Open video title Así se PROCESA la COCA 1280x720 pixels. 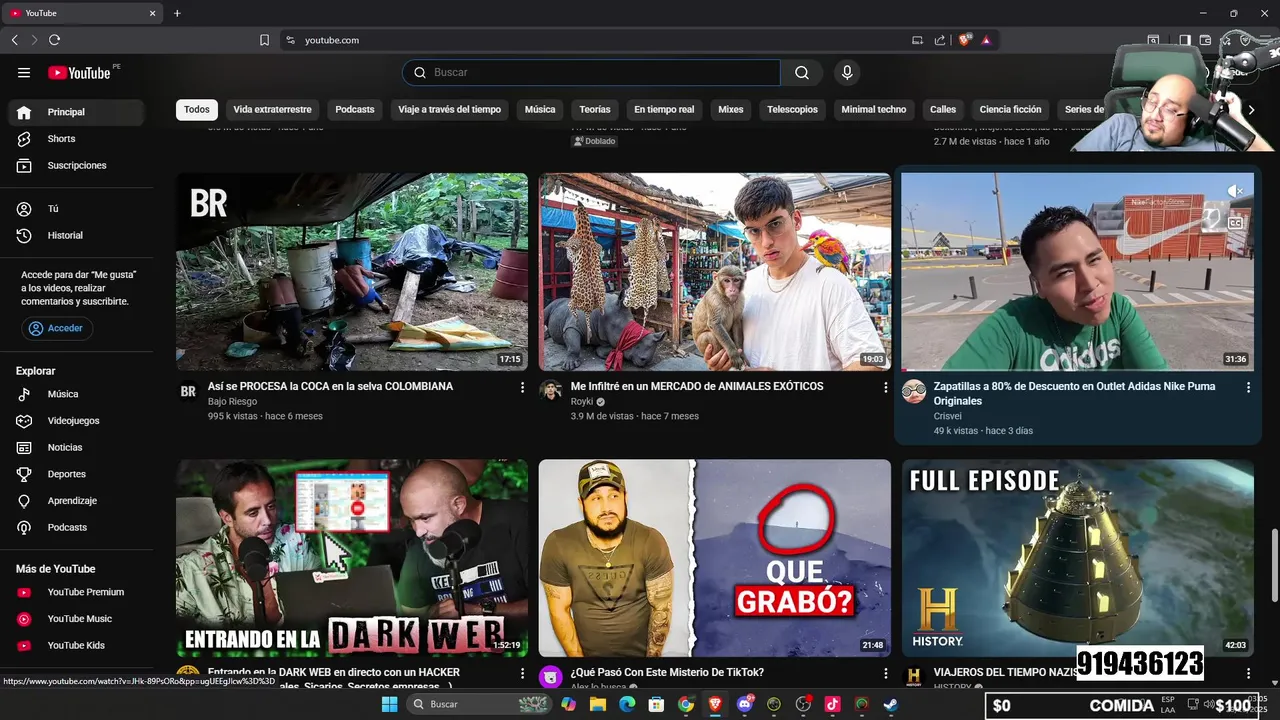[x=330, y=386]
